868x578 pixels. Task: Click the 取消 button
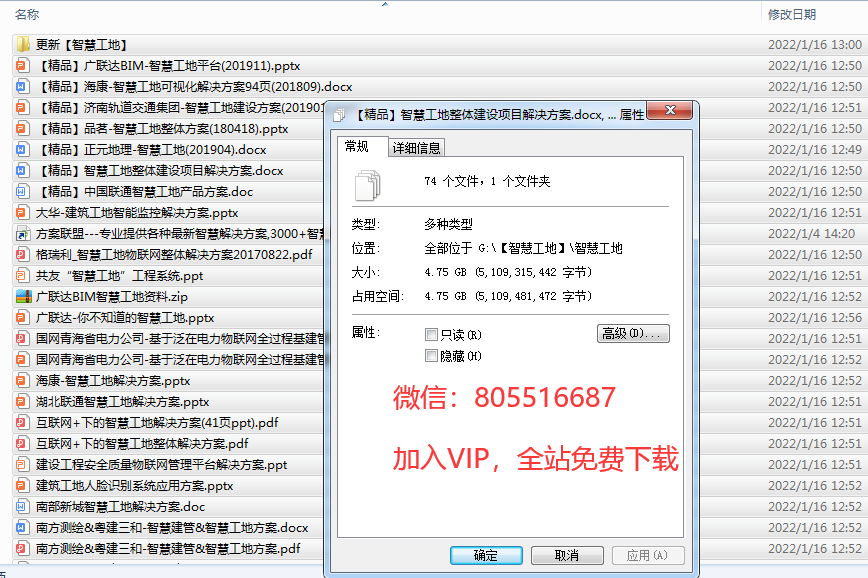567,555
